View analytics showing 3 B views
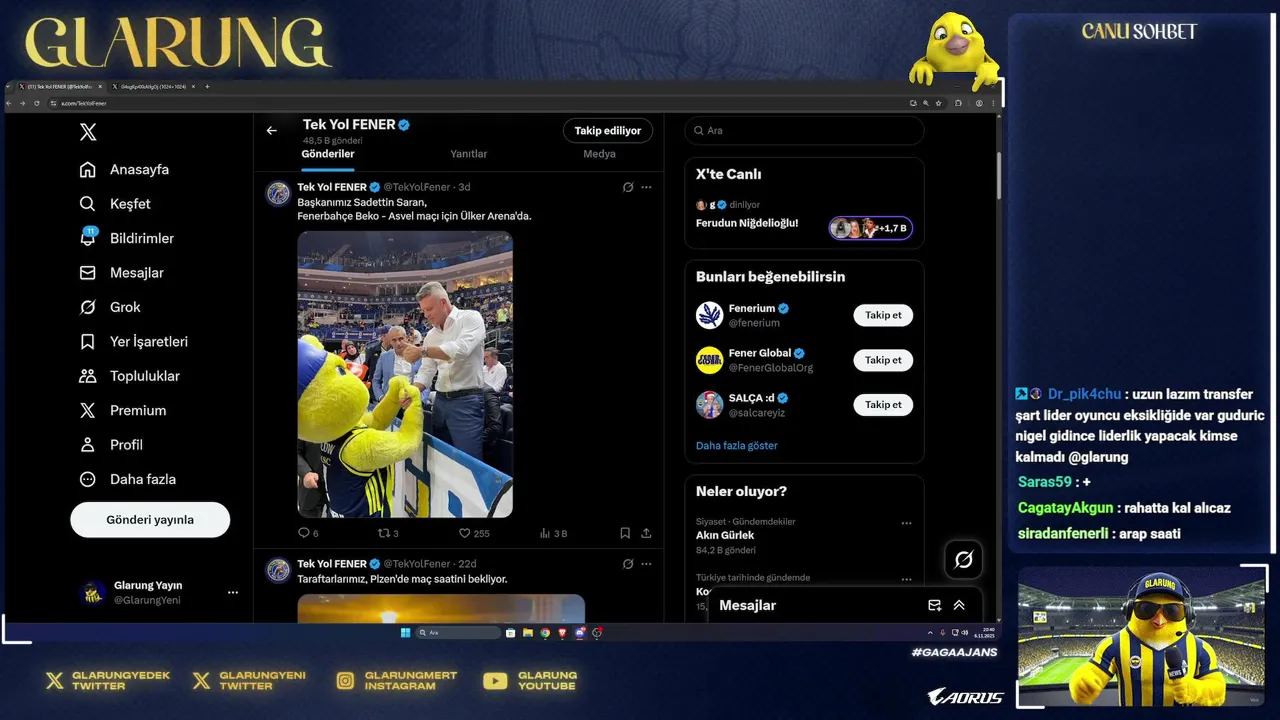The height and width of the screenshot is (720, 1280). click(x=553, y=533)
